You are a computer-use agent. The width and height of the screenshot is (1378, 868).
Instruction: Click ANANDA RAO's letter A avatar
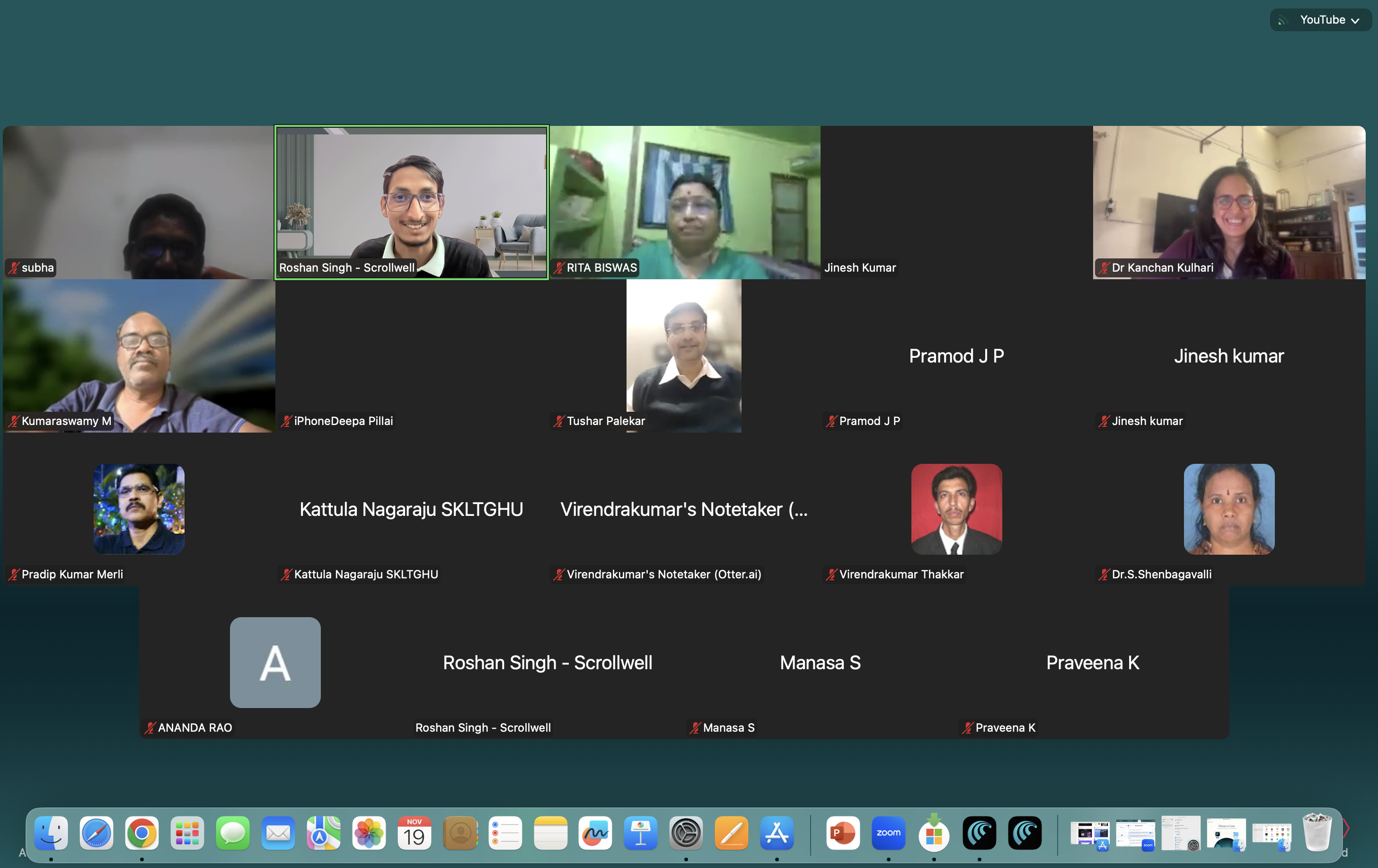[x=275, y=662]
